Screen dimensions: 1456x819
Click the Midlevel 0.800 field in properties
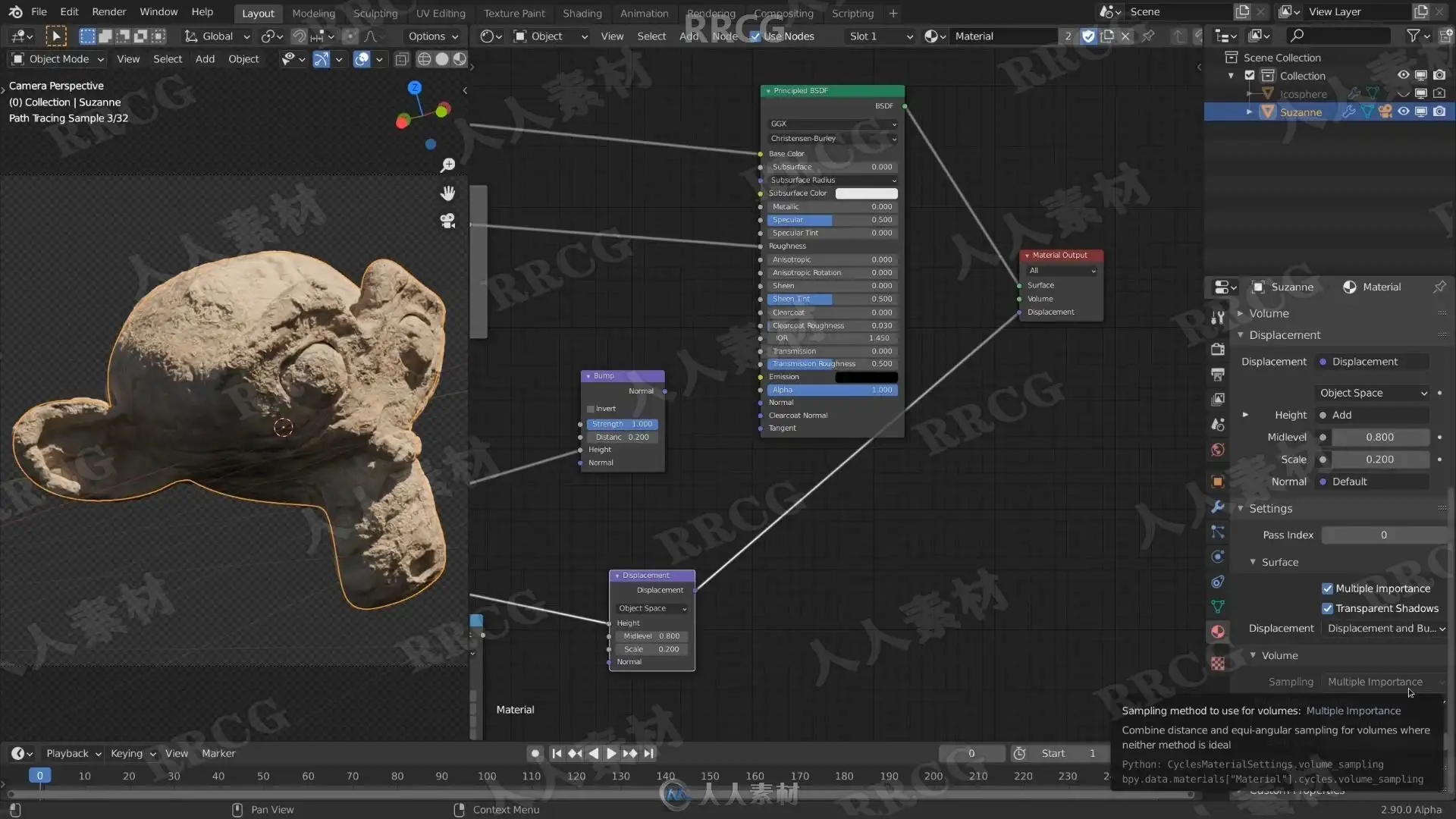coord(1379,438)
